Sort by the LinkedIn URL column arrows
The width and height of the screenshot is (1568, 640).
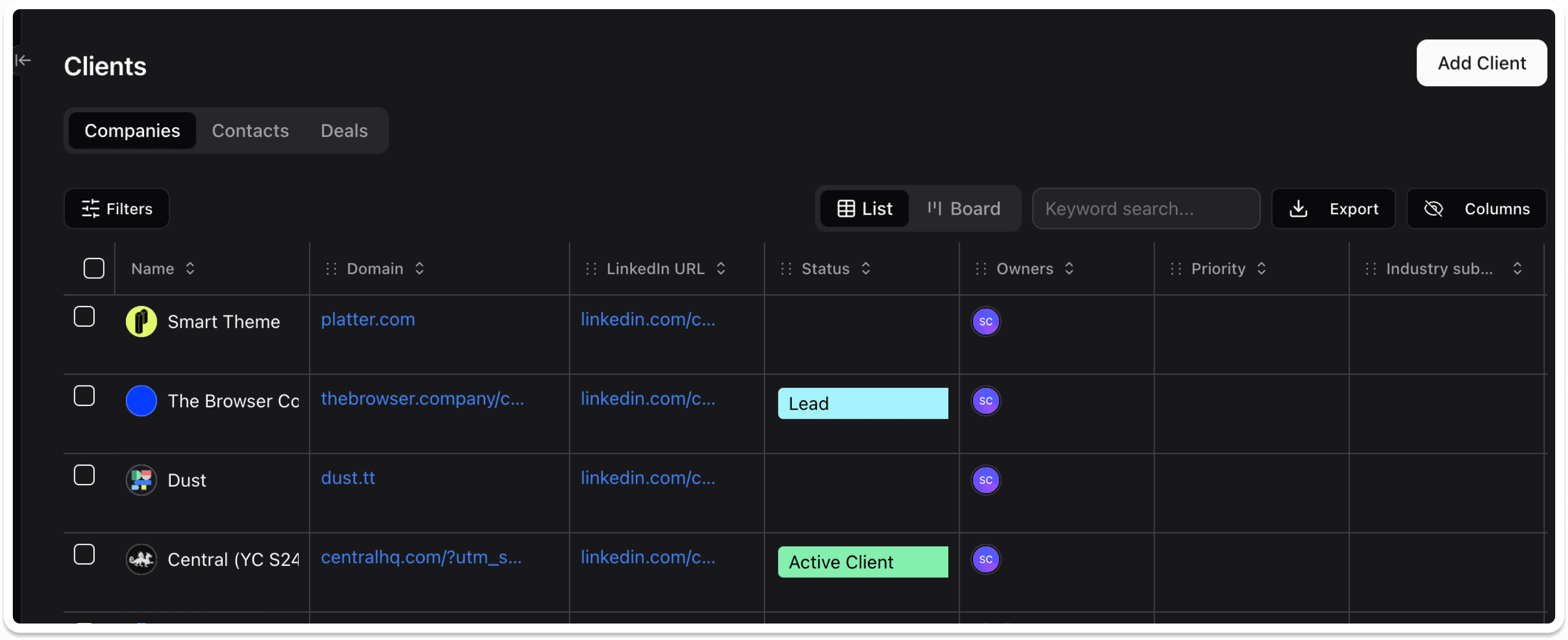point(721,269)
